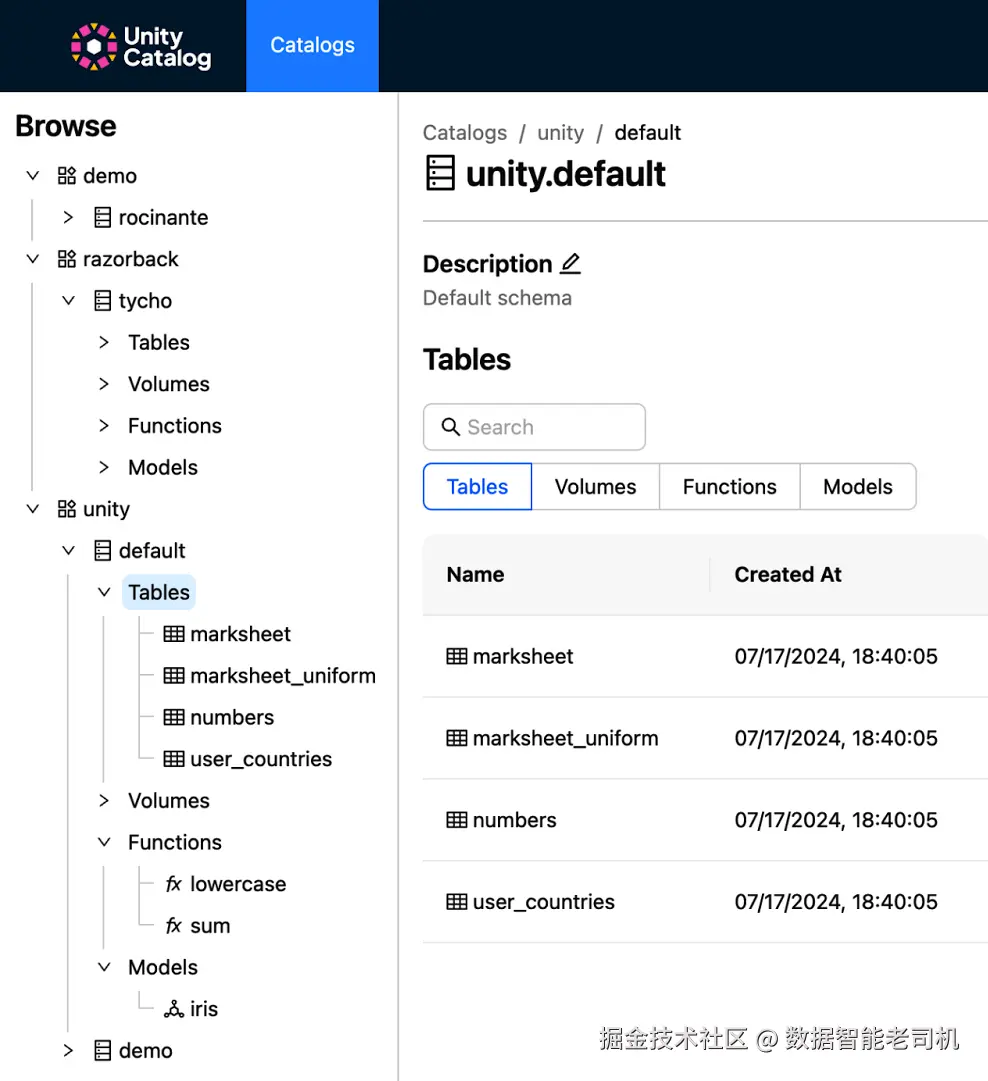
Task: Collapse the Models node under default
Action: pyautogui.click(x=104, y=967)
